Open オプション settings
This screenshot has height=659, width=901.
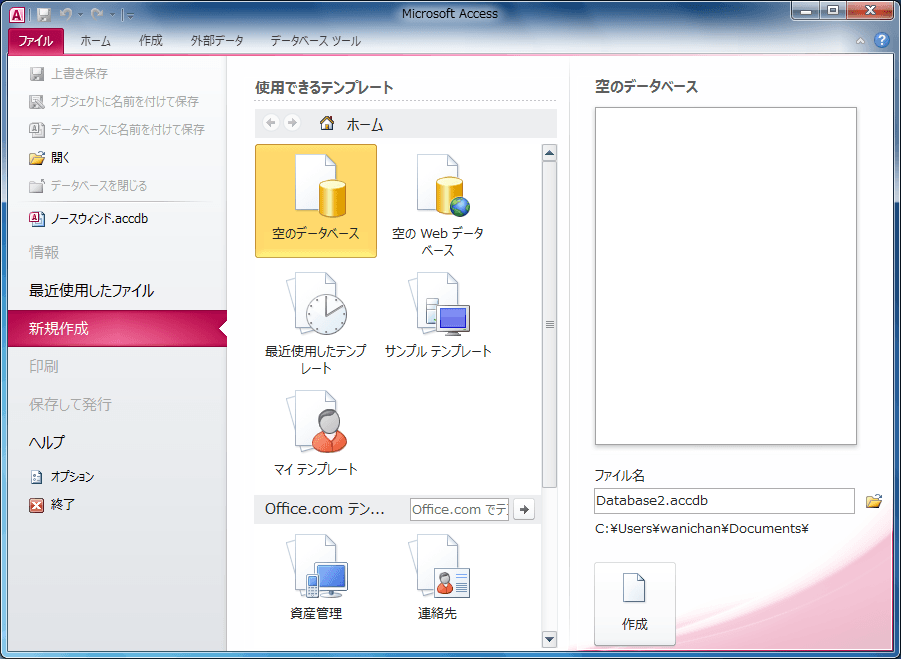point(61,476)
